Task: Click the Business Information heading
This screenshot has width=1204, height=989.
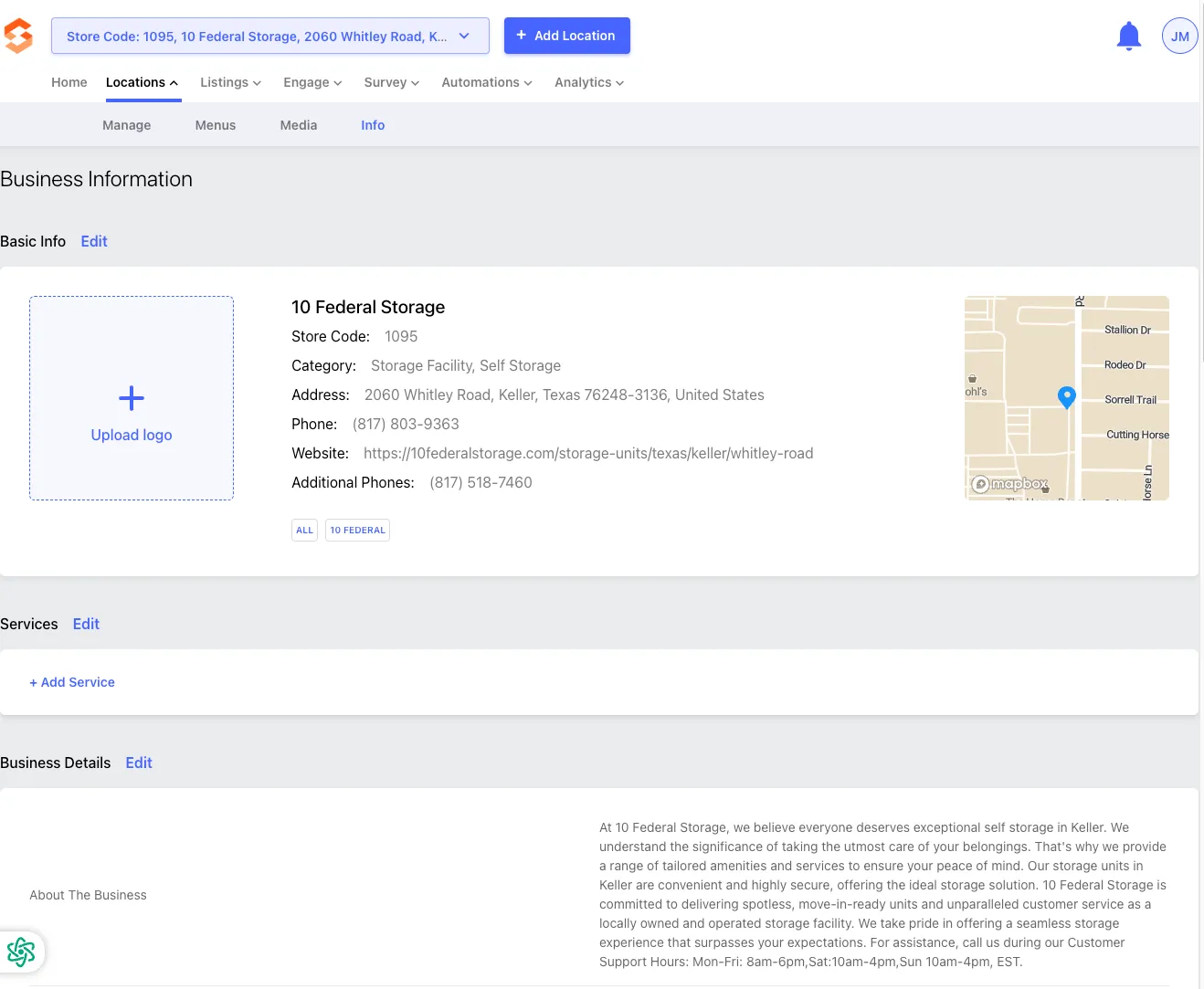Action: [x=97, y=179]
